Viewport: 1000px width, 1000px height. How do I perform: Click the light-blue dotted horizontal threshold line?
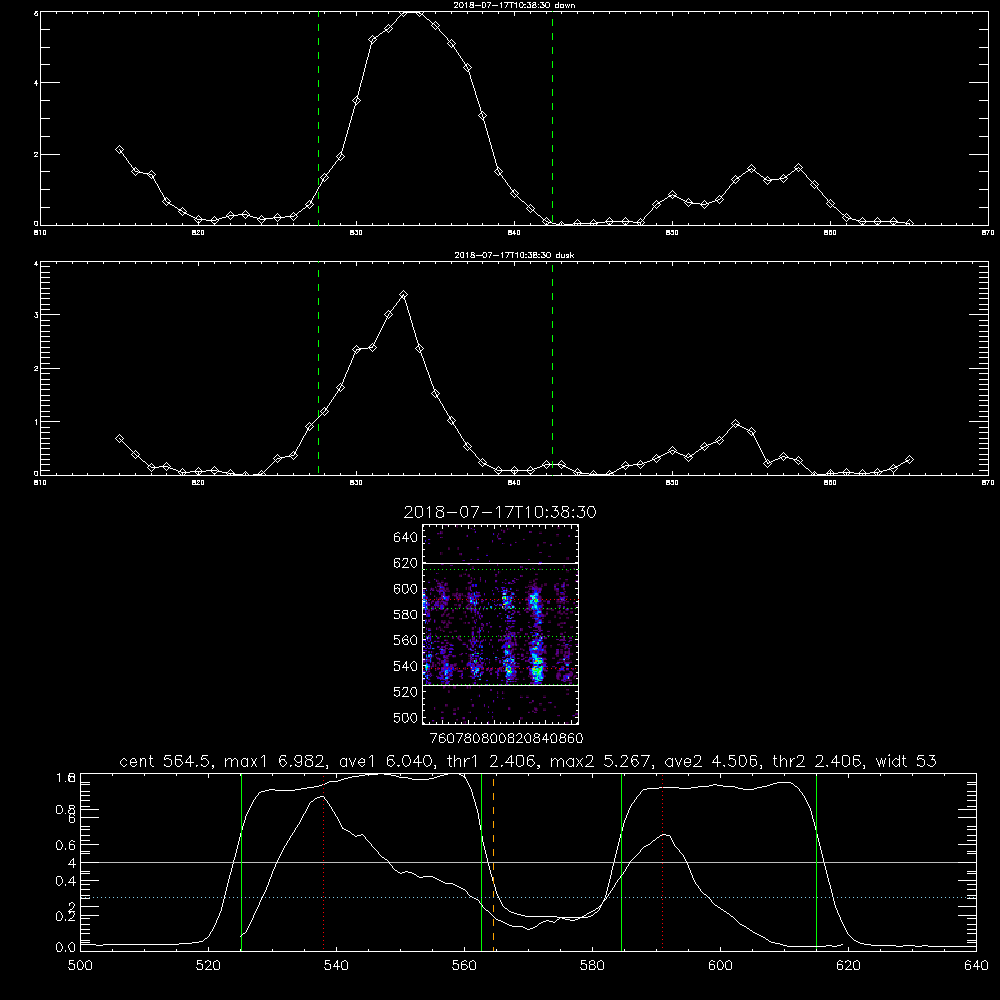[528, 897]
